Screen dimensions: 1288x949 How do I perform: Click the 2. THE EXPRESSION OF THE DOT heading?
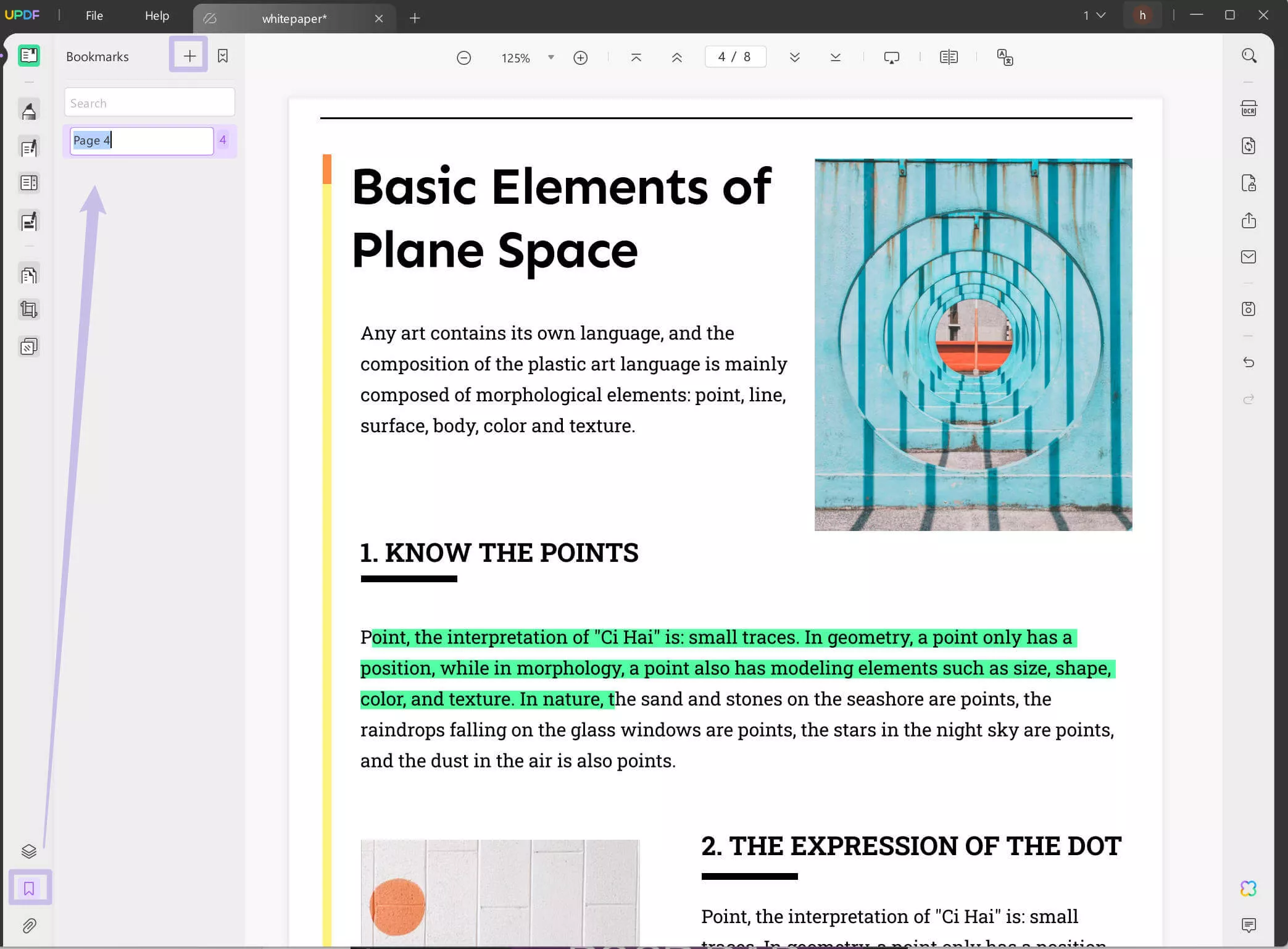[911, 846]
